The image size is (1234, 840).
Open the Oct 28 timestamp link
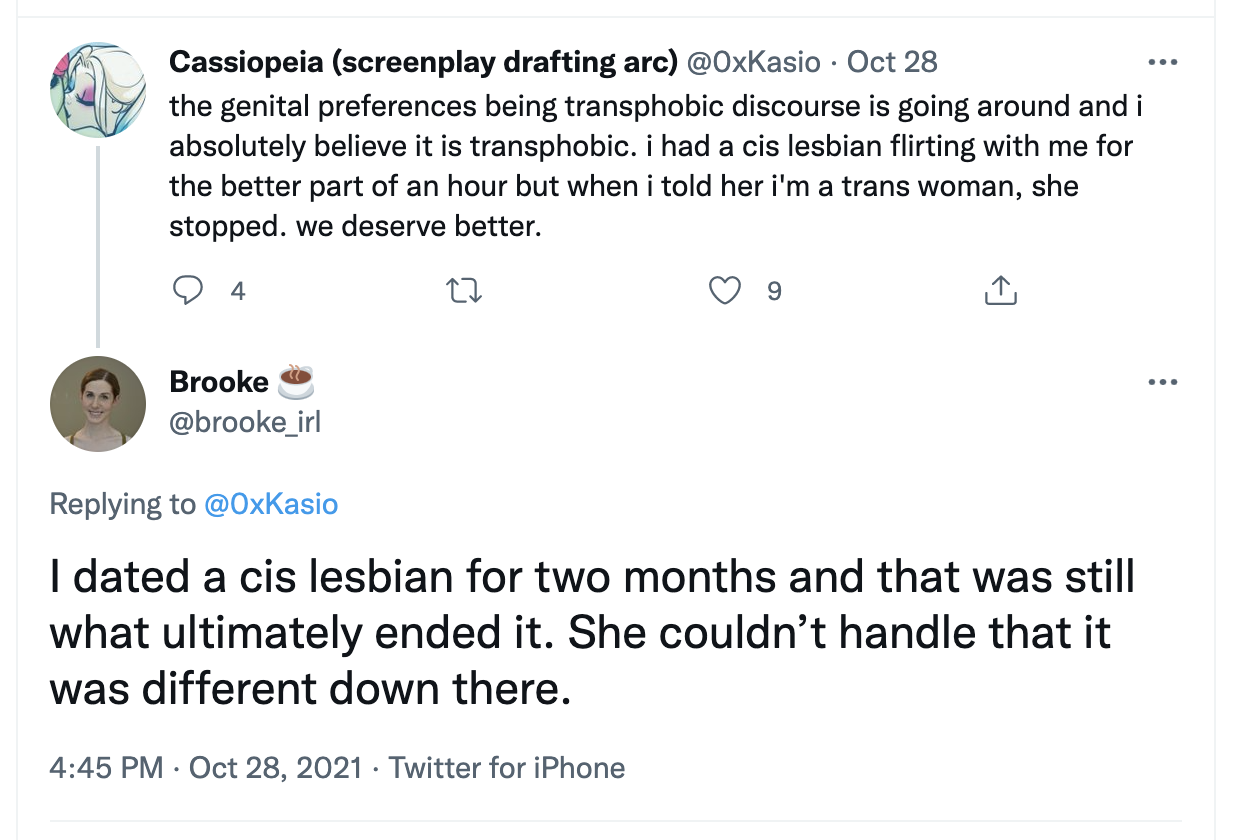click(892, 62)
